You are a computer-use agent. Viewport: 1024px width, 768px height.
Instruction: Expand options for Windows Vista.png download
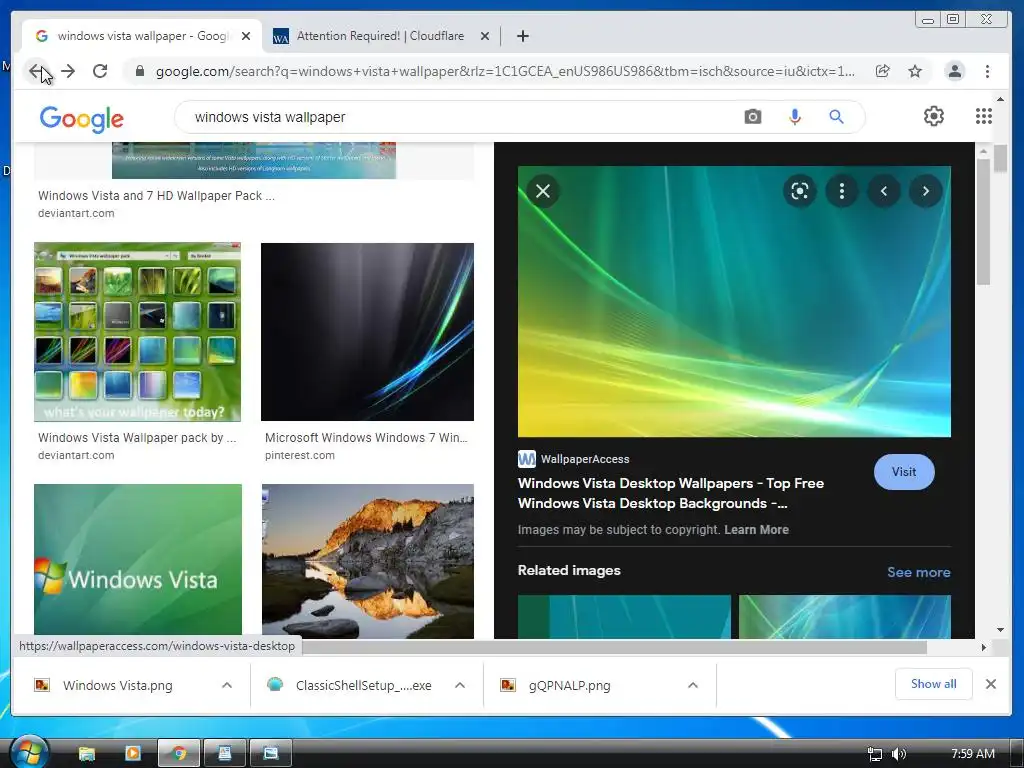click(227, 685)
